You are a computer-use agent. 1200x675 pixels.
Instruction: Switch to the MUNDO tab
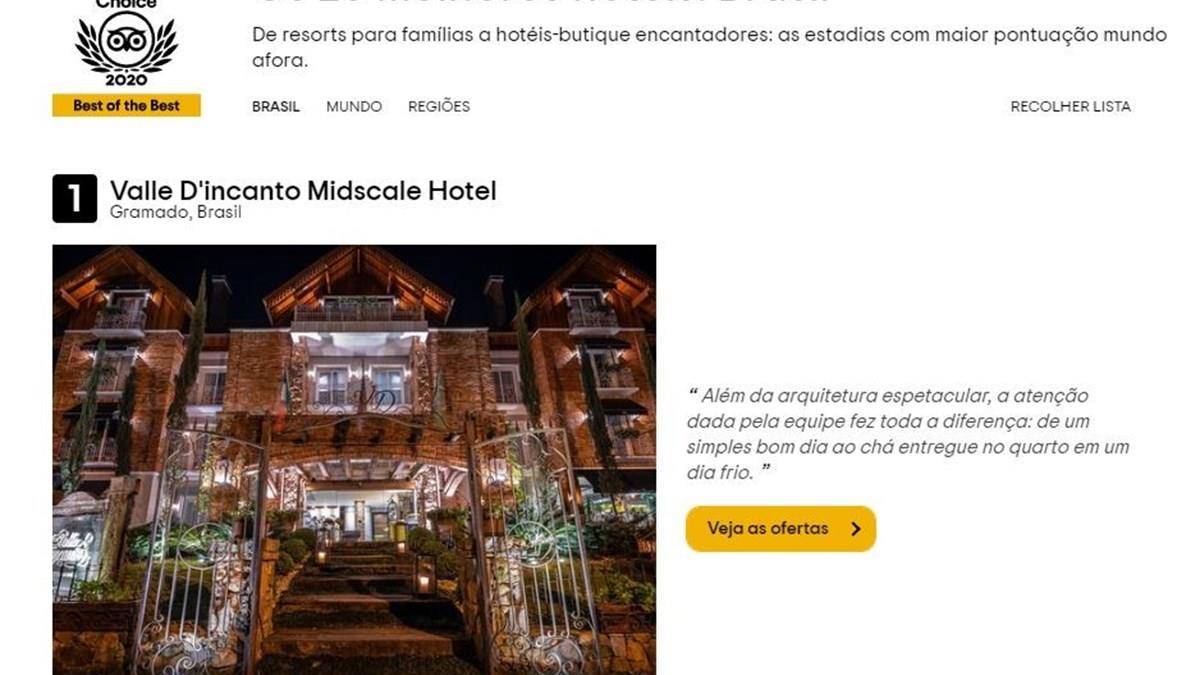click(x=354, y=106)
